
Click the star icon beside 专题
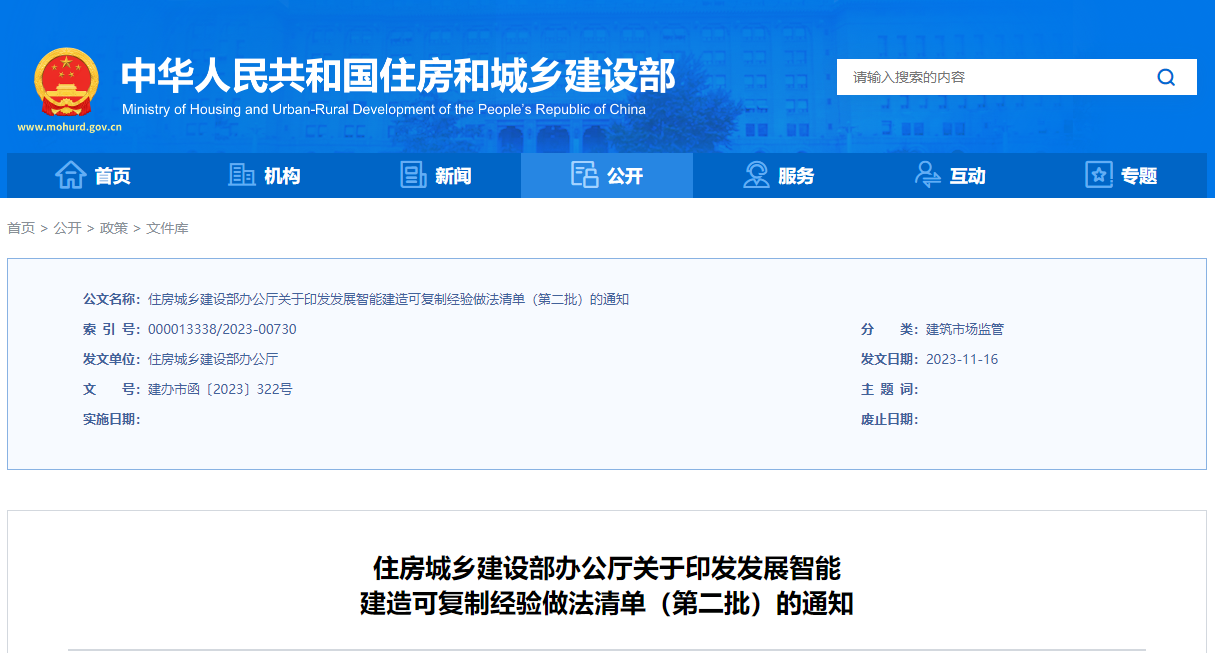pyautogui.click(x=1099, y=175)
